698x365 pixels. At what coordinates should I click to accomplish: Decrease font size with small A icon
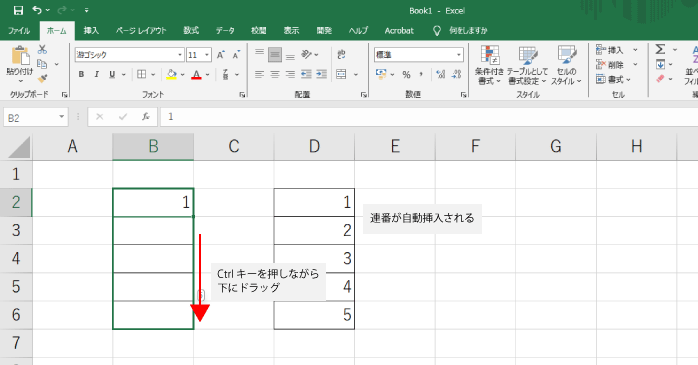(236, 55)
